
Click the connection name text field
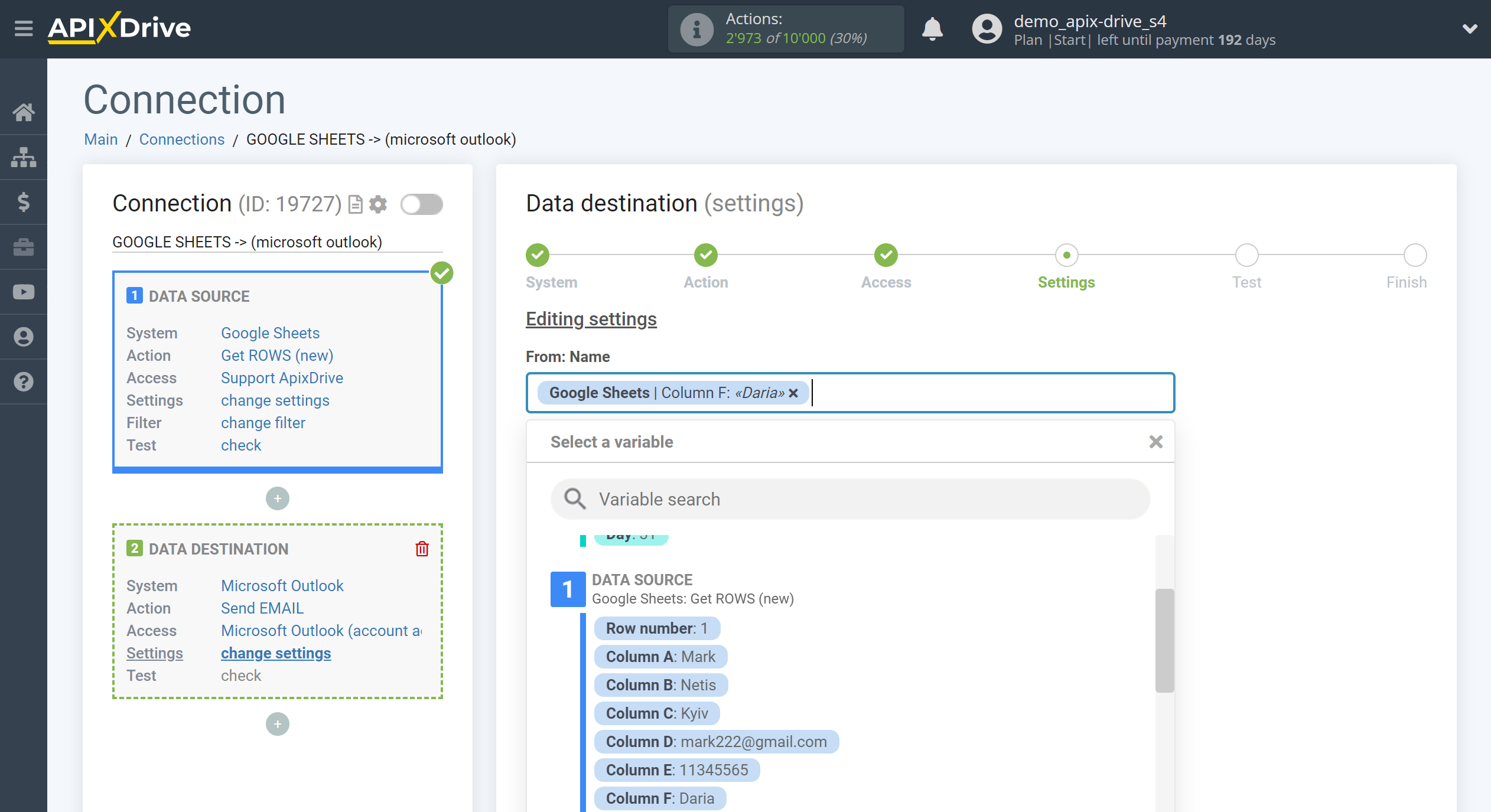click(278, 242)
